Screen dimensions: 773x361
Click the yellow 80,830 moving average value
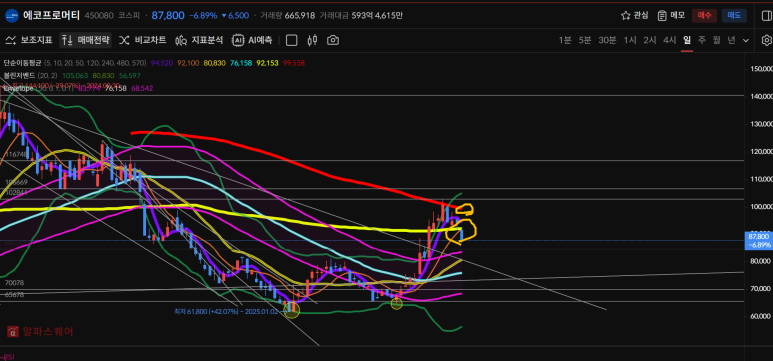[x=214, y=63]
